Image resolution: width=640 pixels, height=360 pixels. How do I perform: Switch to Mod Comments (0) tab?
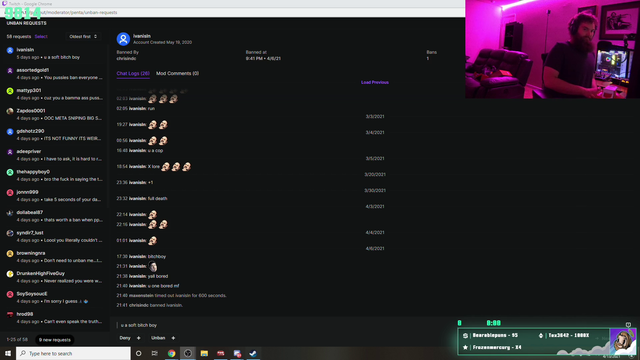tap(178, 73)
